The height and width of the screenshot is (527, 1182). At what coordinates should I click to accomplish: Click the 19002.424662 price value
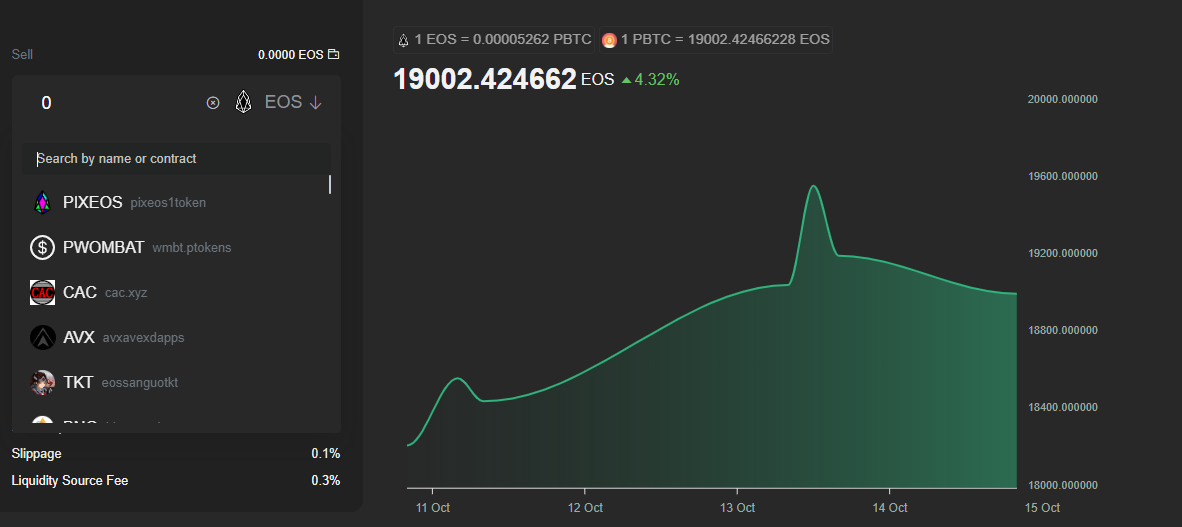[x=485, y=79]
